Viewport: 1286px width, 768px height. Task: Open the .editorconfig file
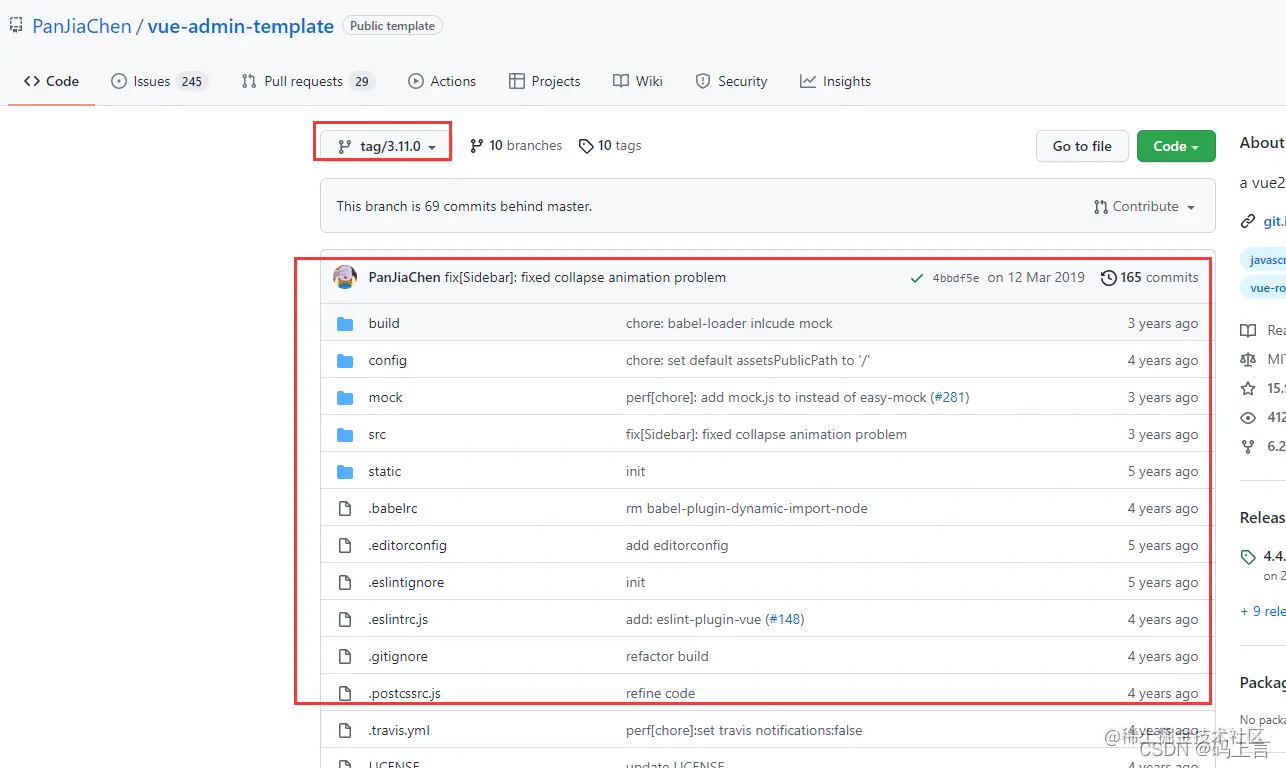tap(407, 545)
